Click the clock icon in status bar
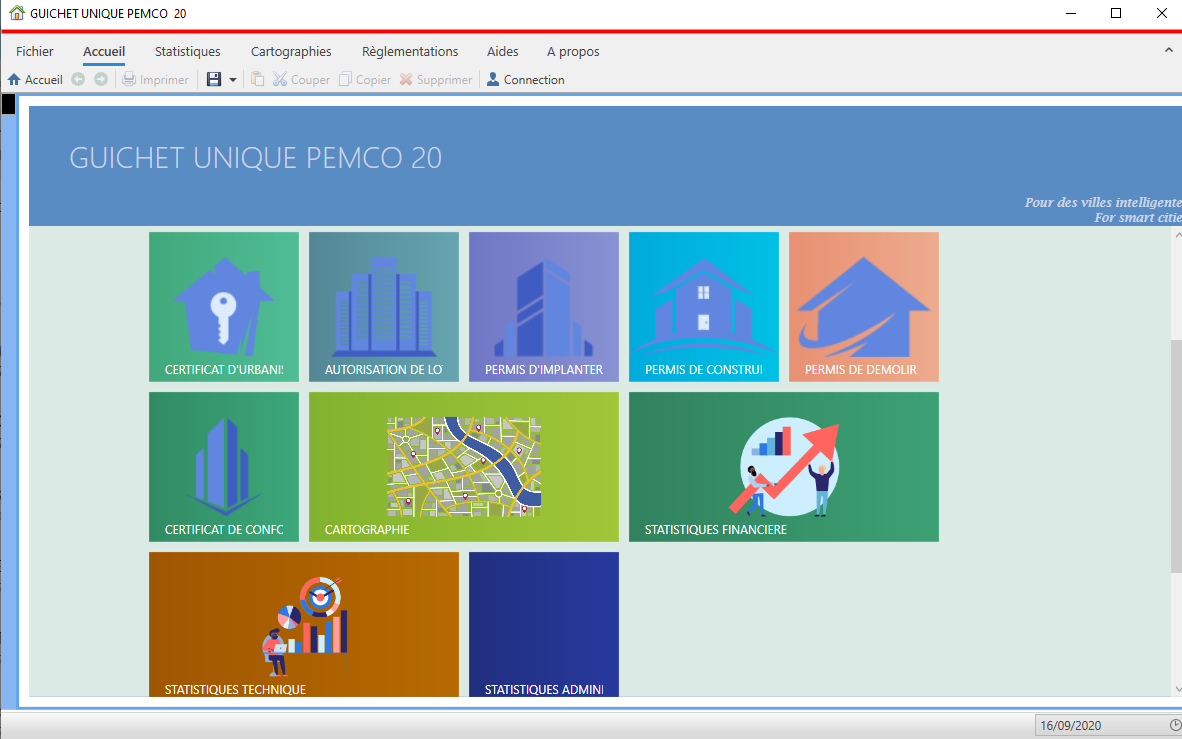Image resolution: width=1182 pixels, height=739 pixels. pyautogui.click(x=1176, y=725)
